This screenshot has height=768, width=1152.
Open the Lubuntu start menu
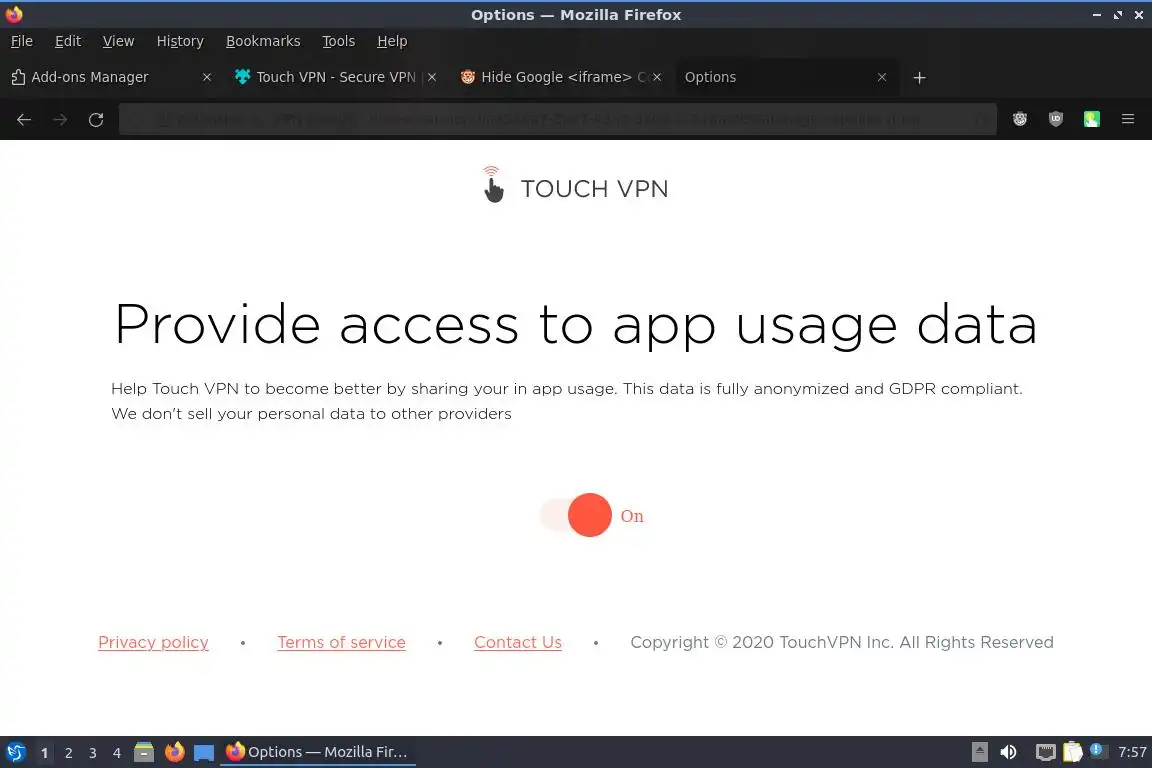click(x=15, y=752)
